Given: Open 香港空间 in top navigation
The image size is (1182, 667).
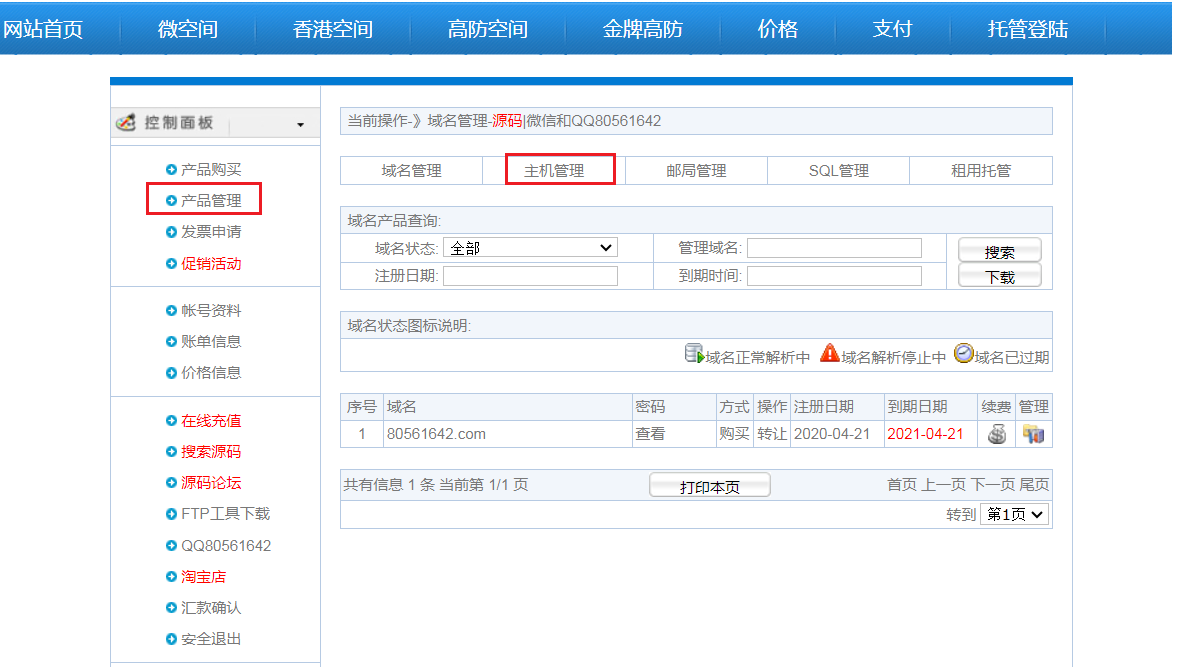Looking at the screenshot, I should tap(333, 29).
